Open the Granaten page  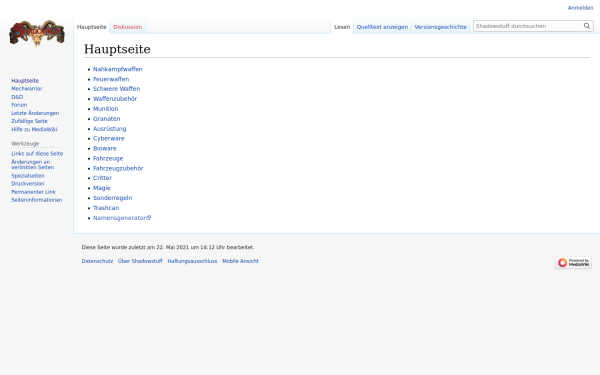click(x=106, y=119)
